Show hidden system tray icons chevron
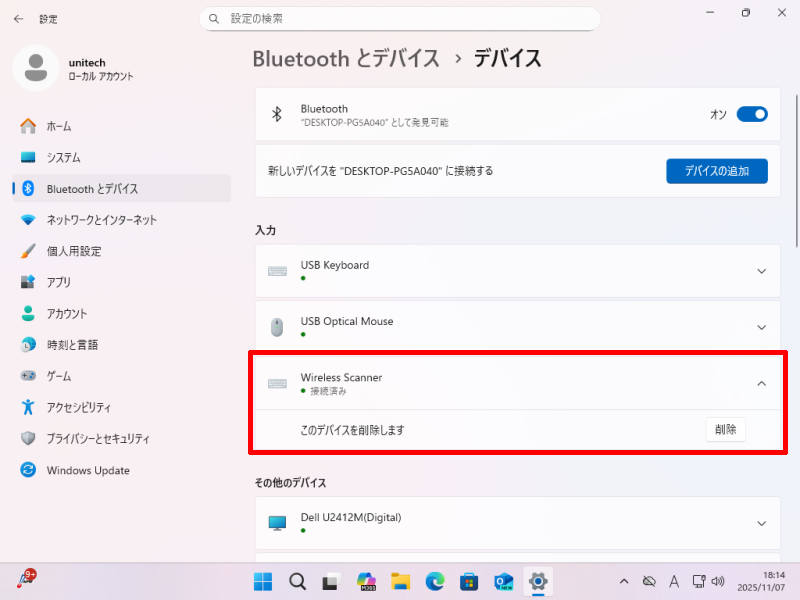This screenshot has width=800, height=600. click(624, 581)
